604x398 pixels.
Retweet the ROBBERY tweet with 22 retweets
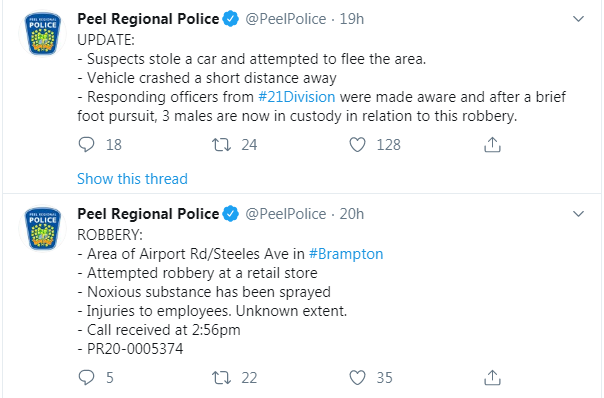pos(221,378)
